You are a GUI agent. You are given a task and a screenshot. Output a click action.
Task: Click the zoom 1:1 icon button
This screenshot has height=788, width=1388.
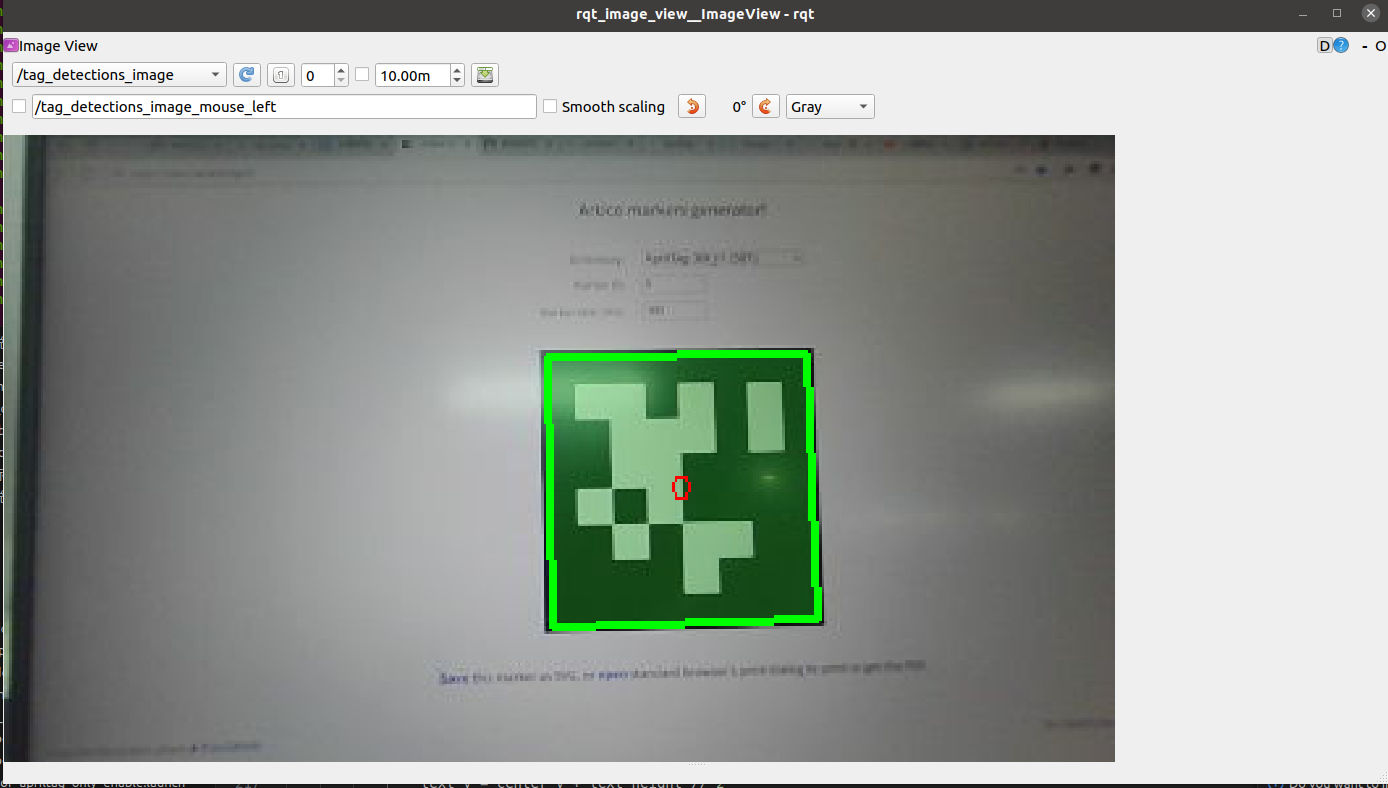click(281, 75)
